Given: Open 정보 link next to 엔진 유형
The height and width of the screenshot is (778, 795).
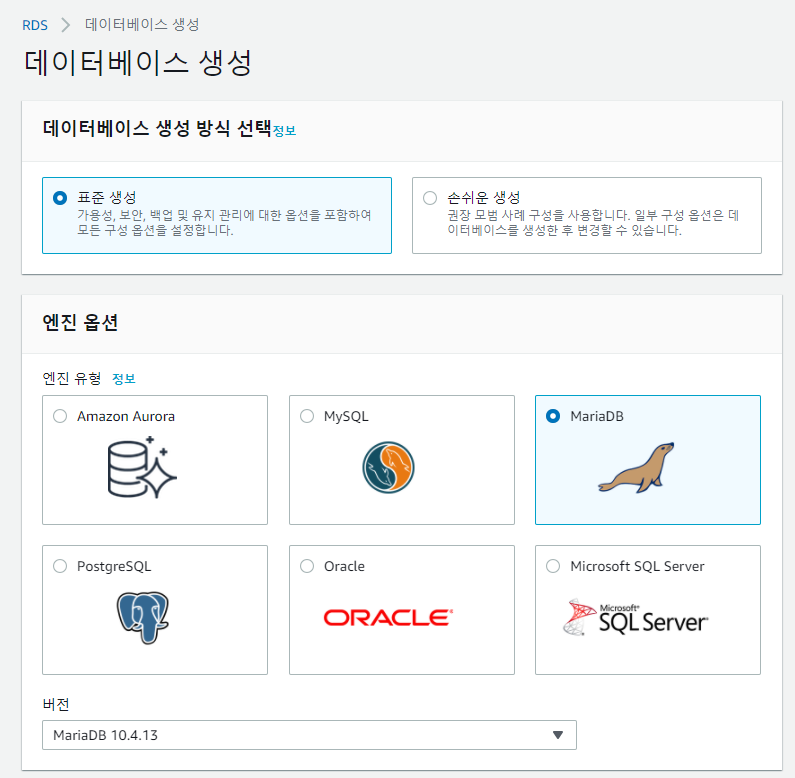Looking at the screenshot, I should (x=124, y=378).
